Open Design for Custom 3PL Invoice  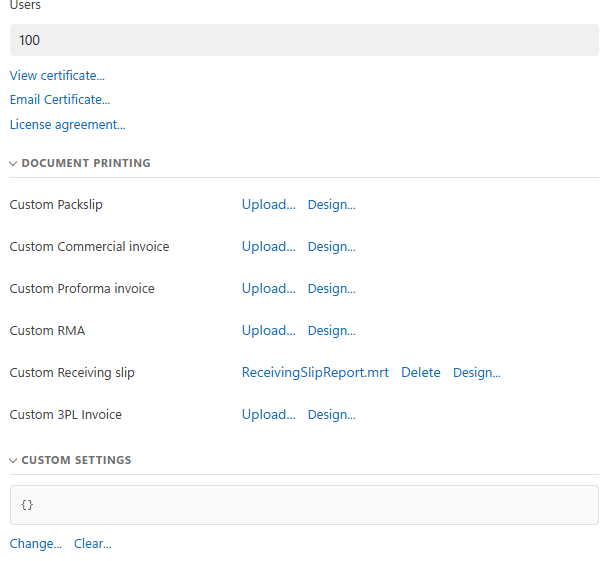coord(332,415)
